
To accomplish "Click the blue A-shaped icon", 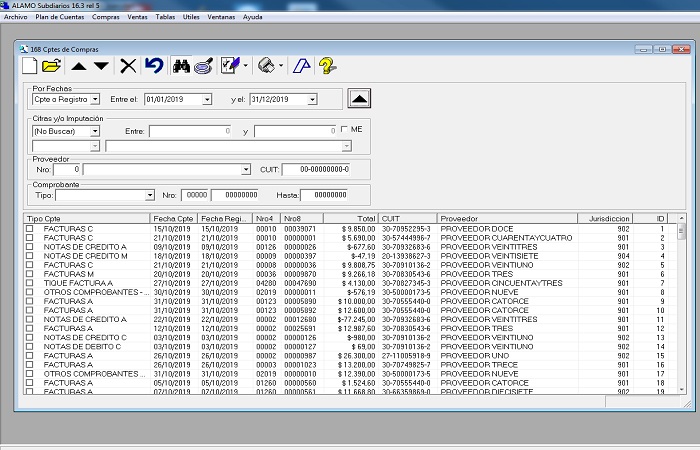I will [x=302, y=66].
